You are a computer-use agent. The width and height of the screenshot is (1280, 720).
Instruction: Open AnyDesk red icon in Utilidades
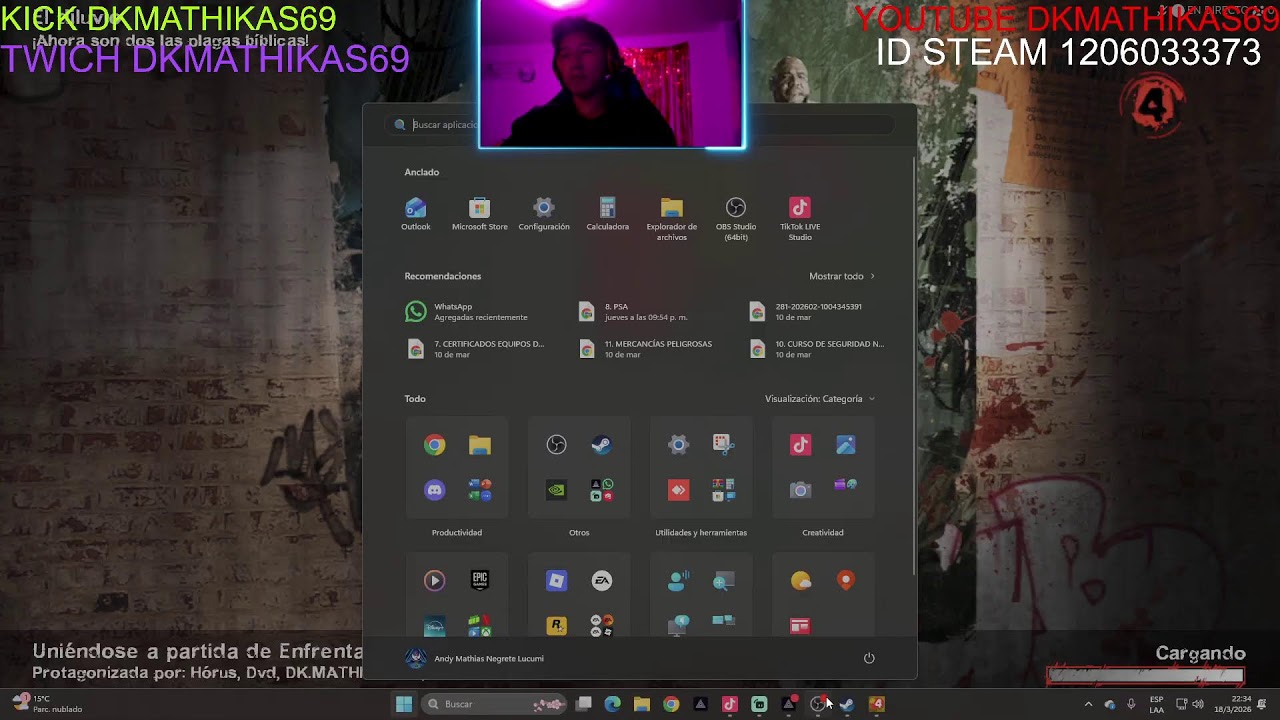coord(678,490)
